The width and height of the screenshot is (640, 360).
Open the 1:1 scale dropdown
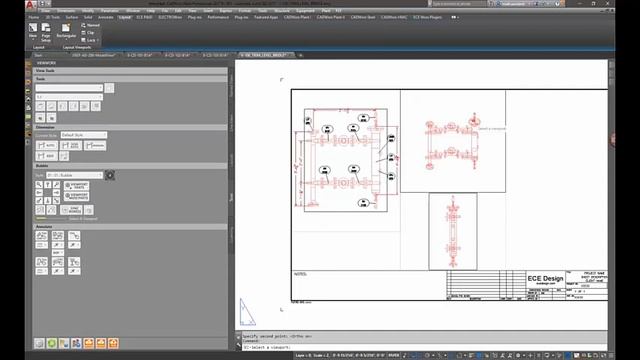69,97
